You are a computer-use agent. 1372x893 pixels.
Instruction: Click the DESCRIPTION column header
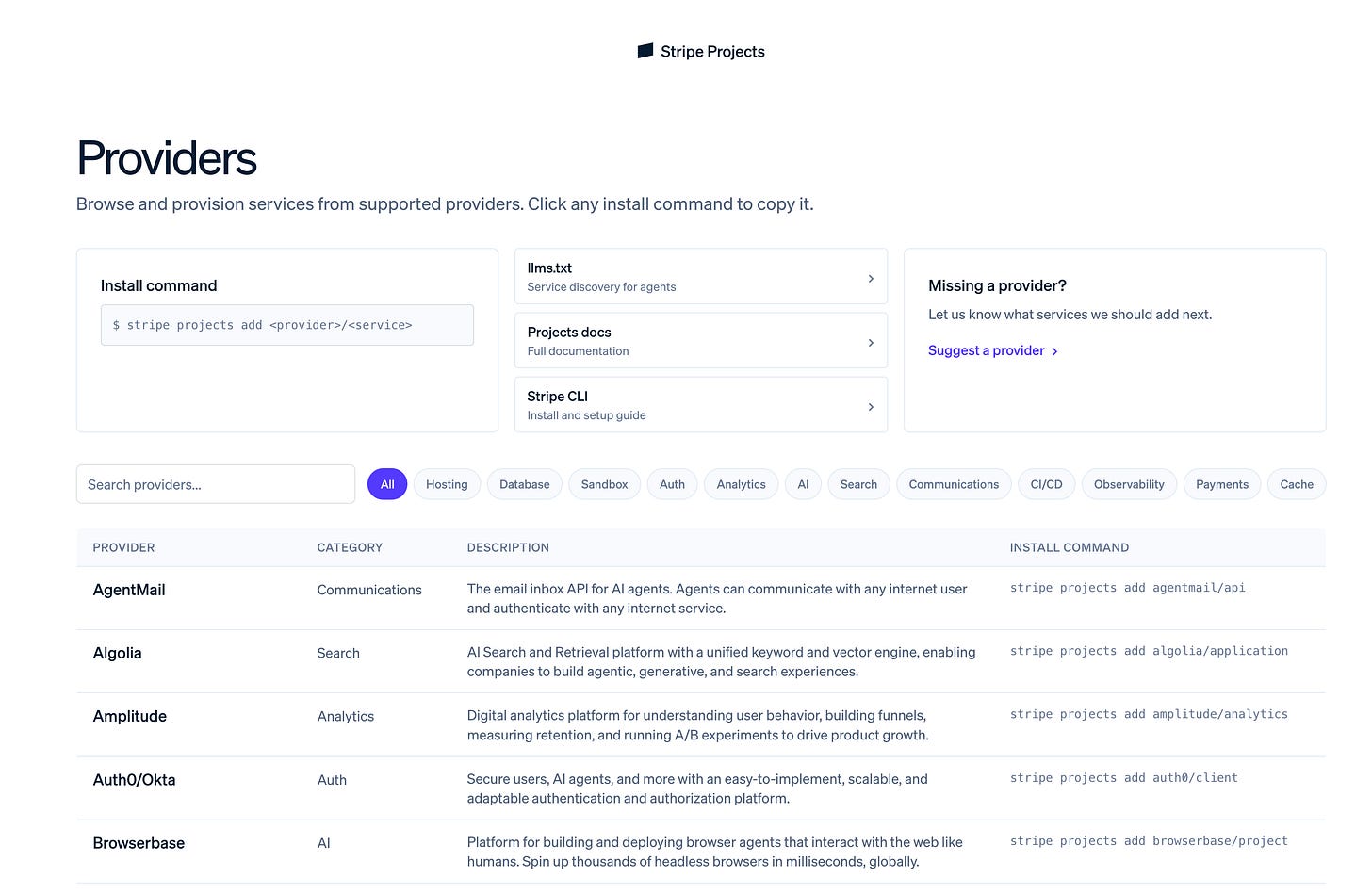pyautogui.click(x=508, y=547)
